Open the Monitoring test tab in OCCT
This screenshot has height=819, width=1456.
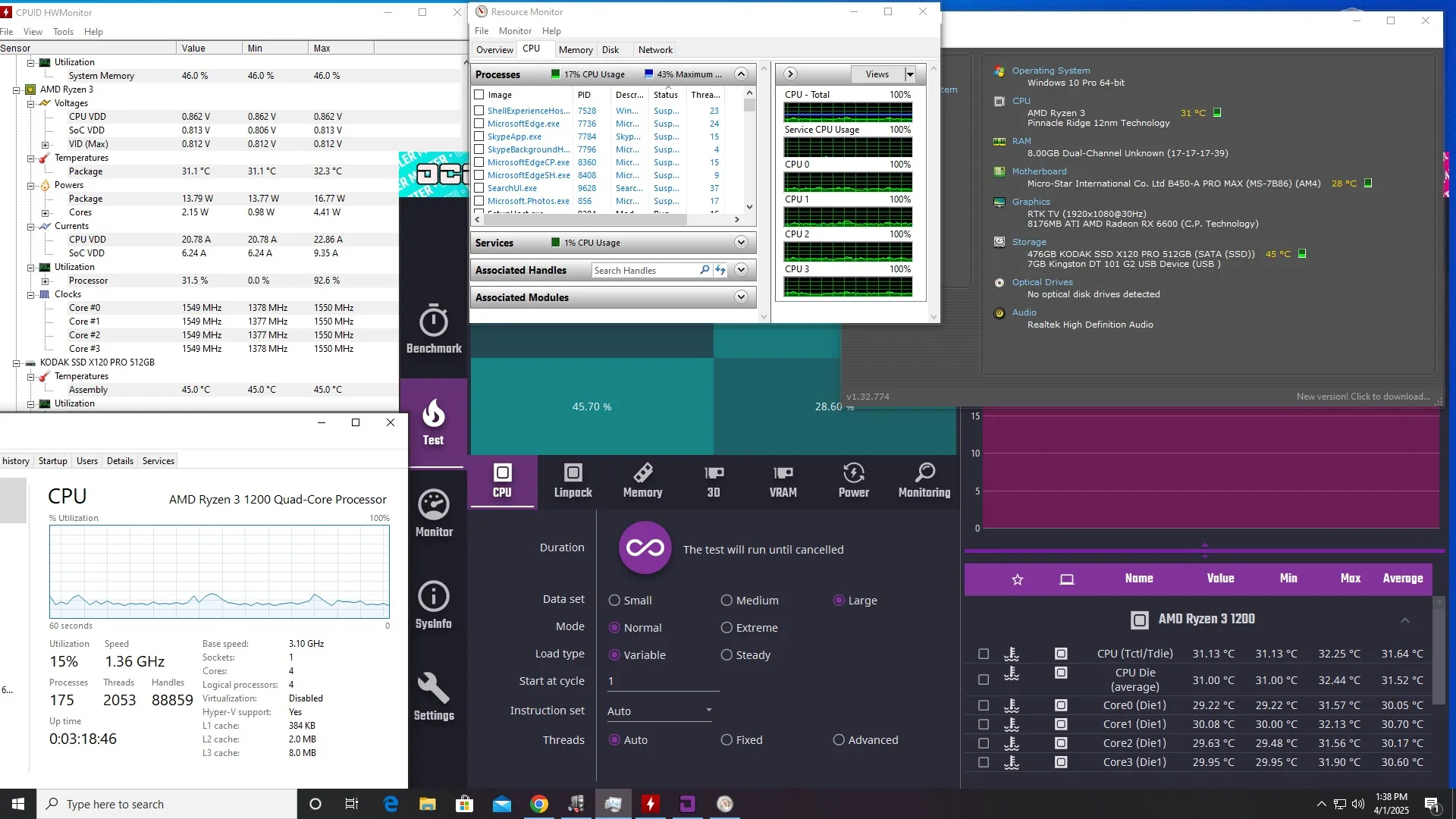click(x=924, y=481)
